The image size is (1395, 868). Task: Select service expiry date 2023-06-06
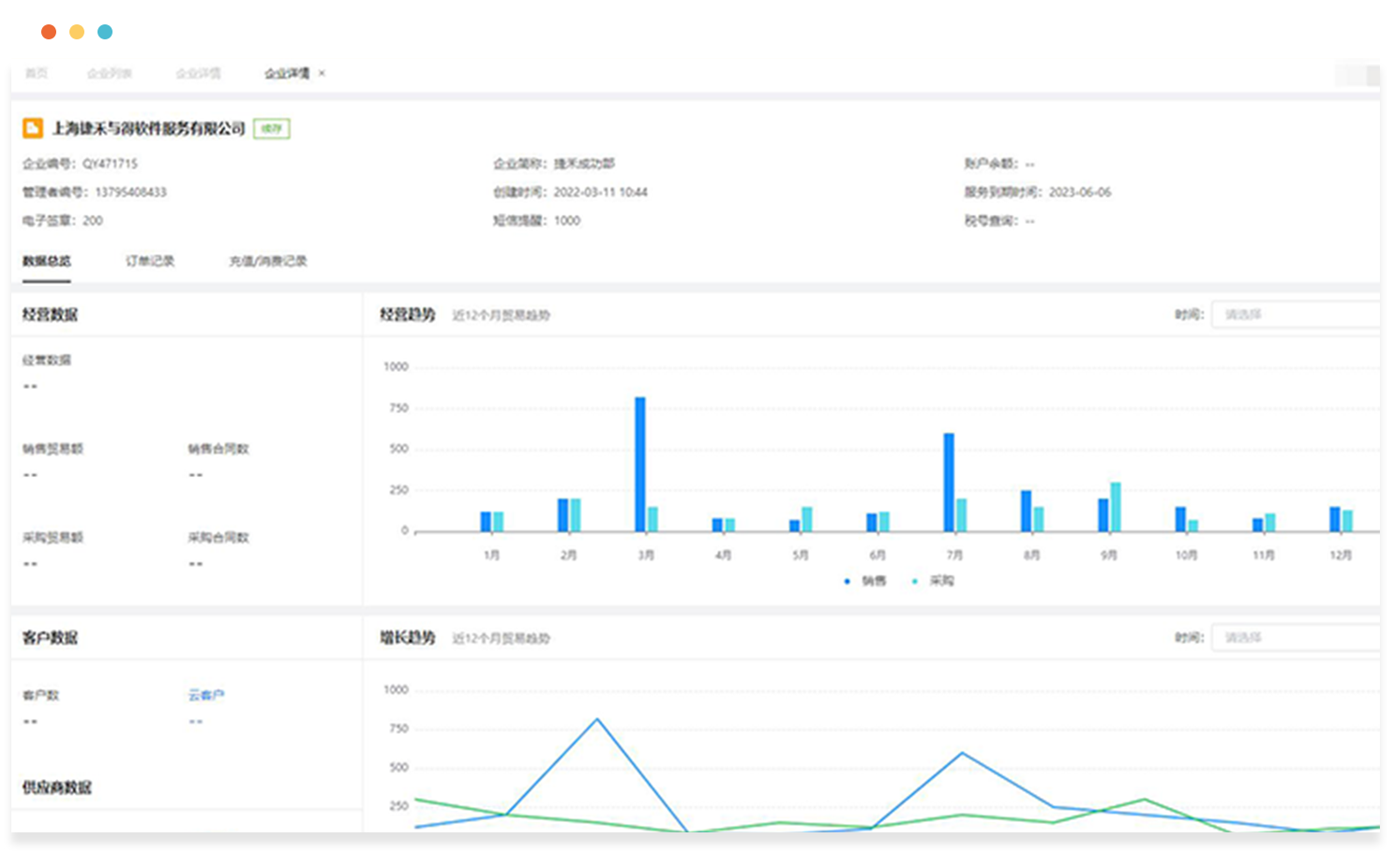tap(1080, 192)
